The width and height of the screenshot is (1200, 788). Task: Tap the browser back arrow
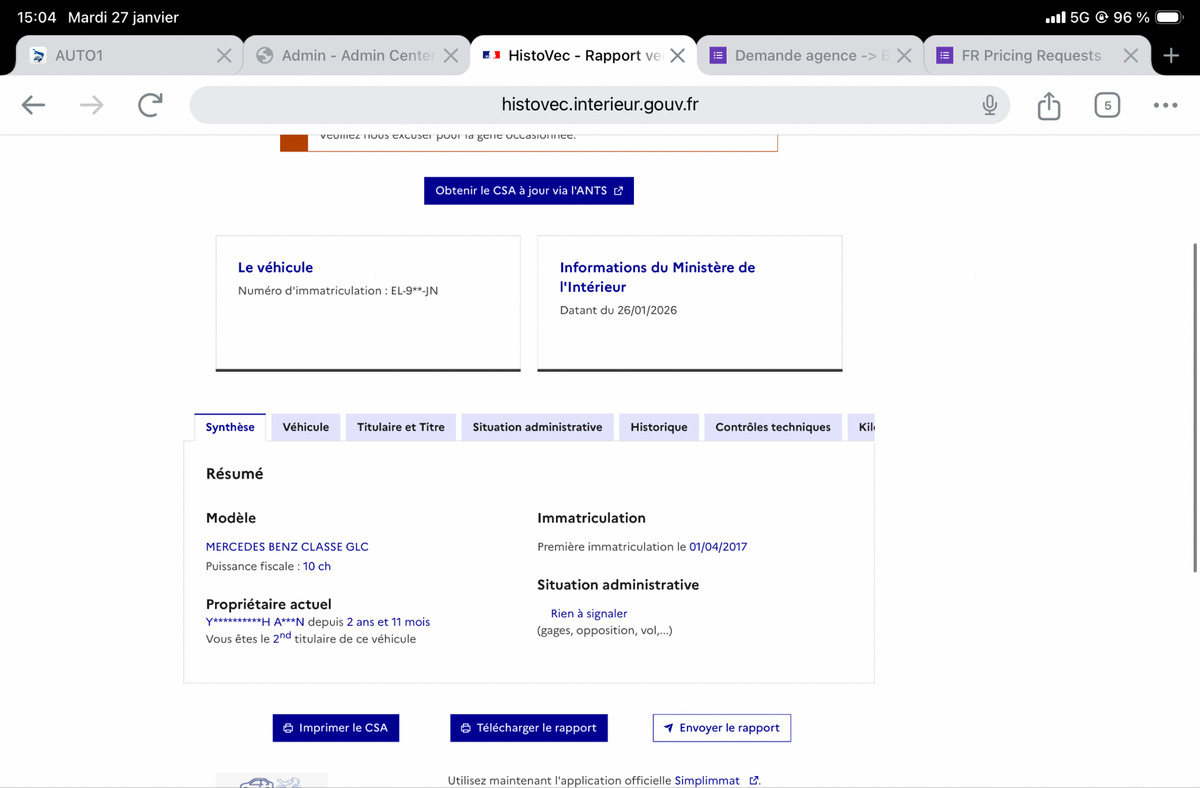33,105
